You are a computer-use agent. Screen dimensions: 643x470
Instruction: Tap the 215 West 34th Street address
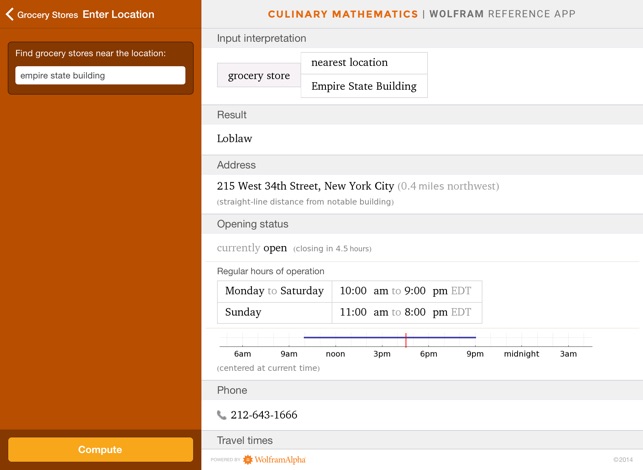[306, 186]
